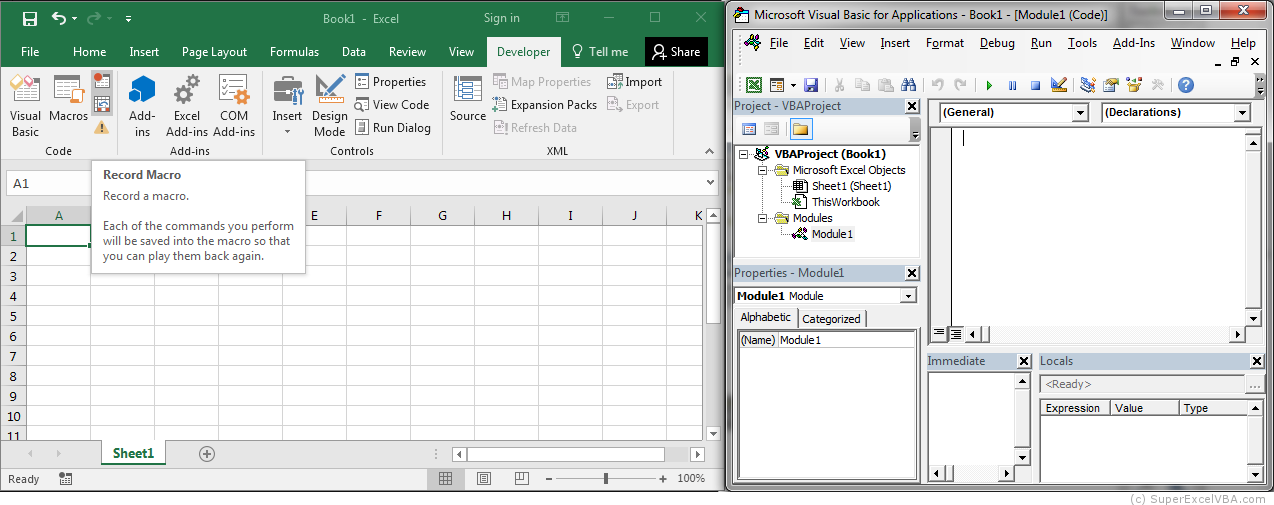Run Sub with green play button

point(990,86)
